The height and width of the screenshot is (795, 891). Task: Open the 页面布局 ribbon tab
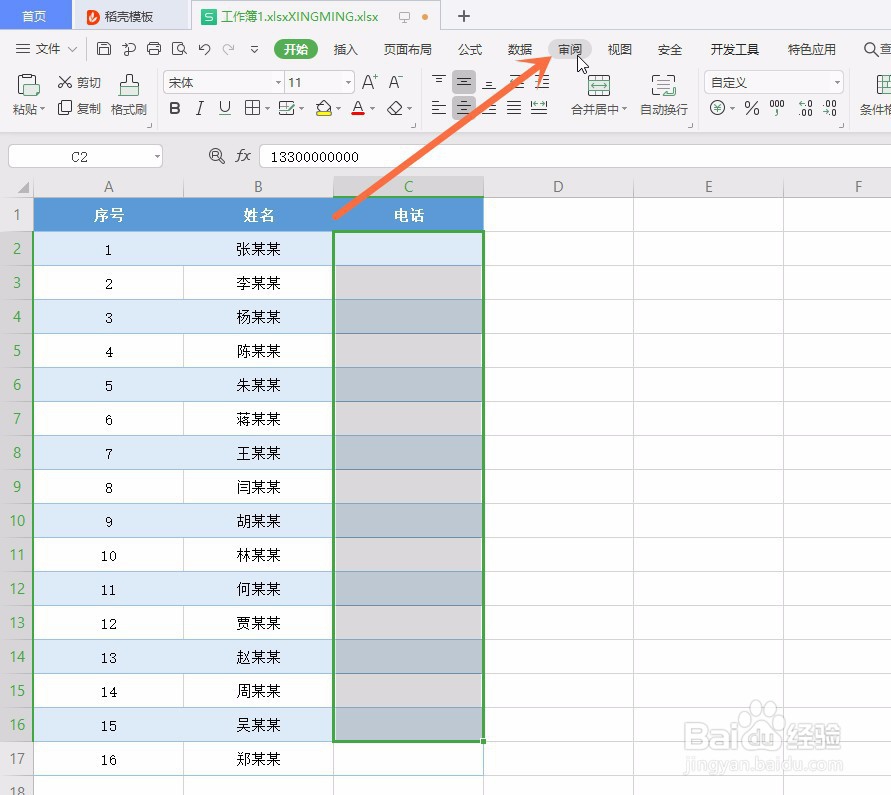point(407,49)
